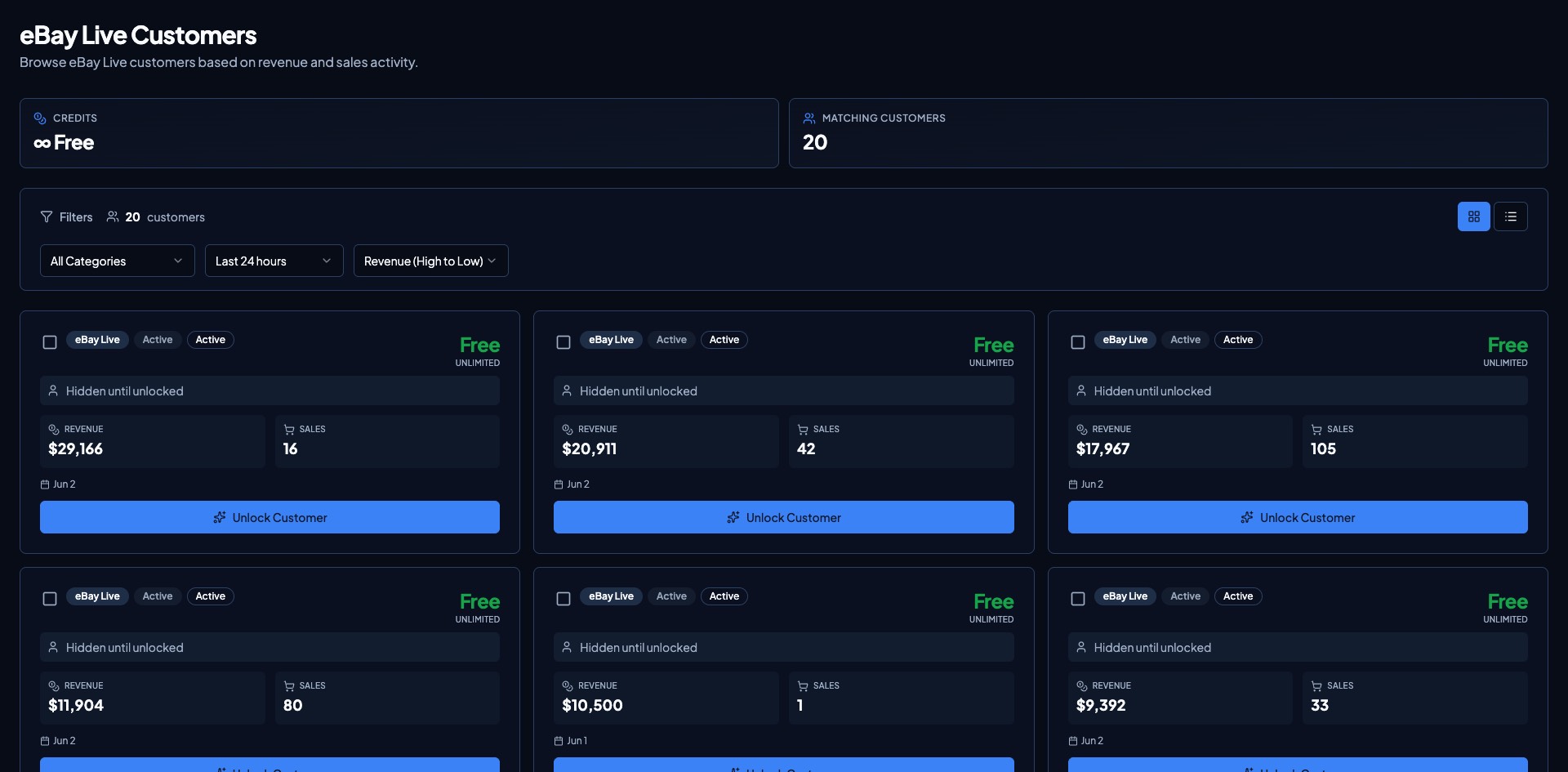Click person icon in $29,166 card's hidden name
Viewport: 1568px width, 772px height.
[x=53, y=390]
